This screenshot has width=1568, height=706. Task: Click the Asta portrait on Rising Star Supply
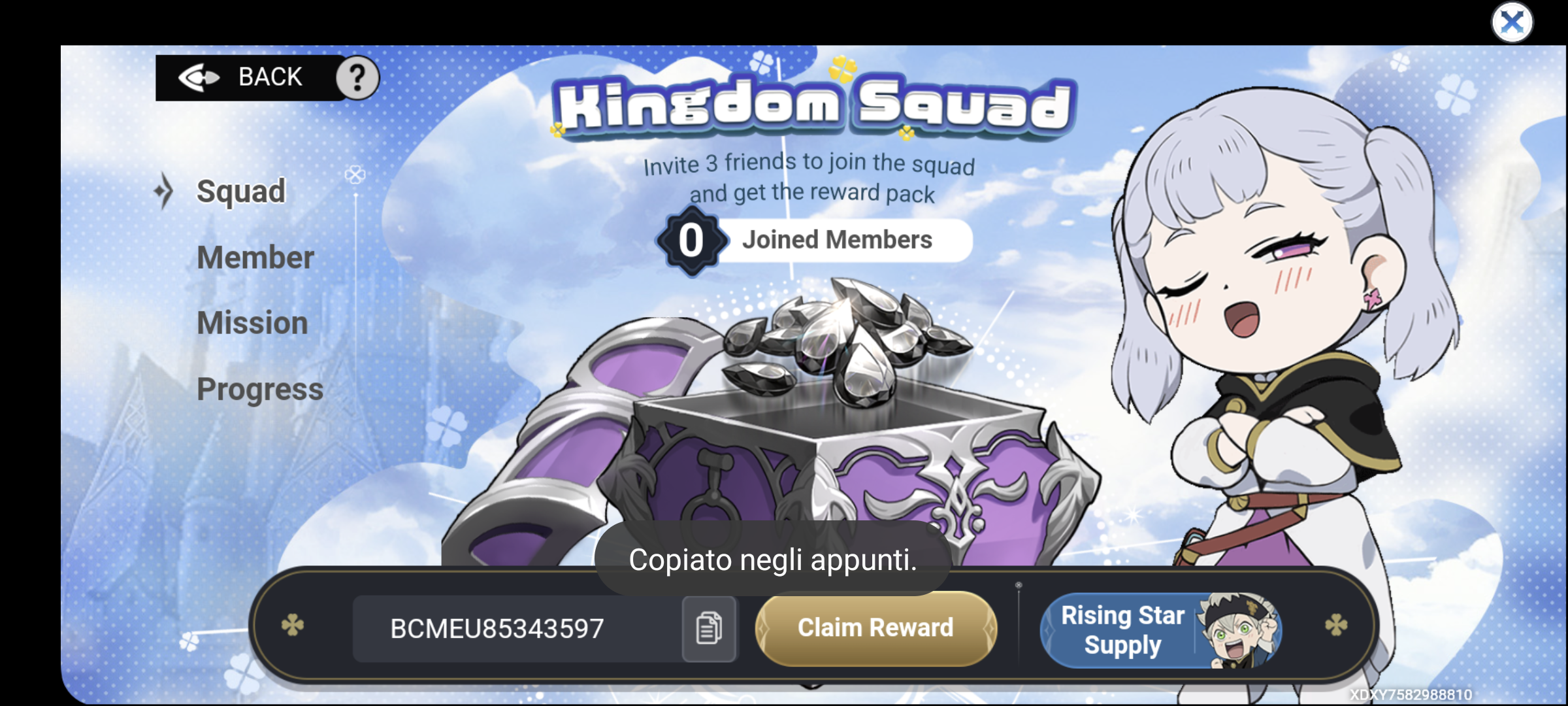1238,630
